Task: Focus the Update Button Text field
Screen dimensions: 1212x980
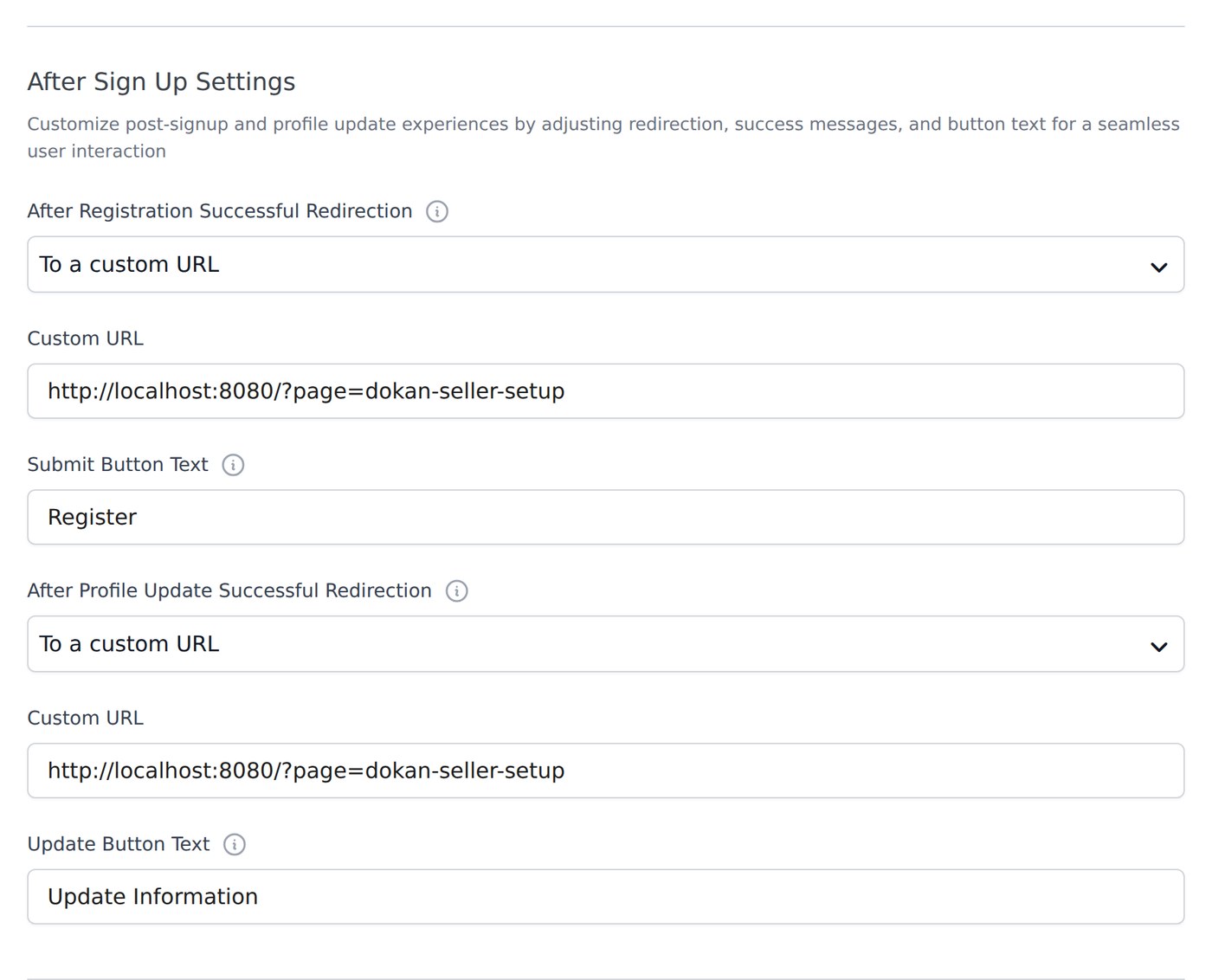Action: click(606, 897)
